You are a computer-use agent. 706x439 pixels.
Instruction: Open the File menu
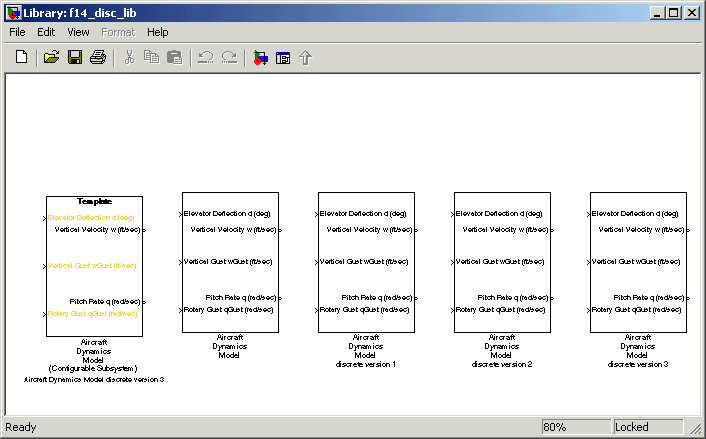point(17,32)
